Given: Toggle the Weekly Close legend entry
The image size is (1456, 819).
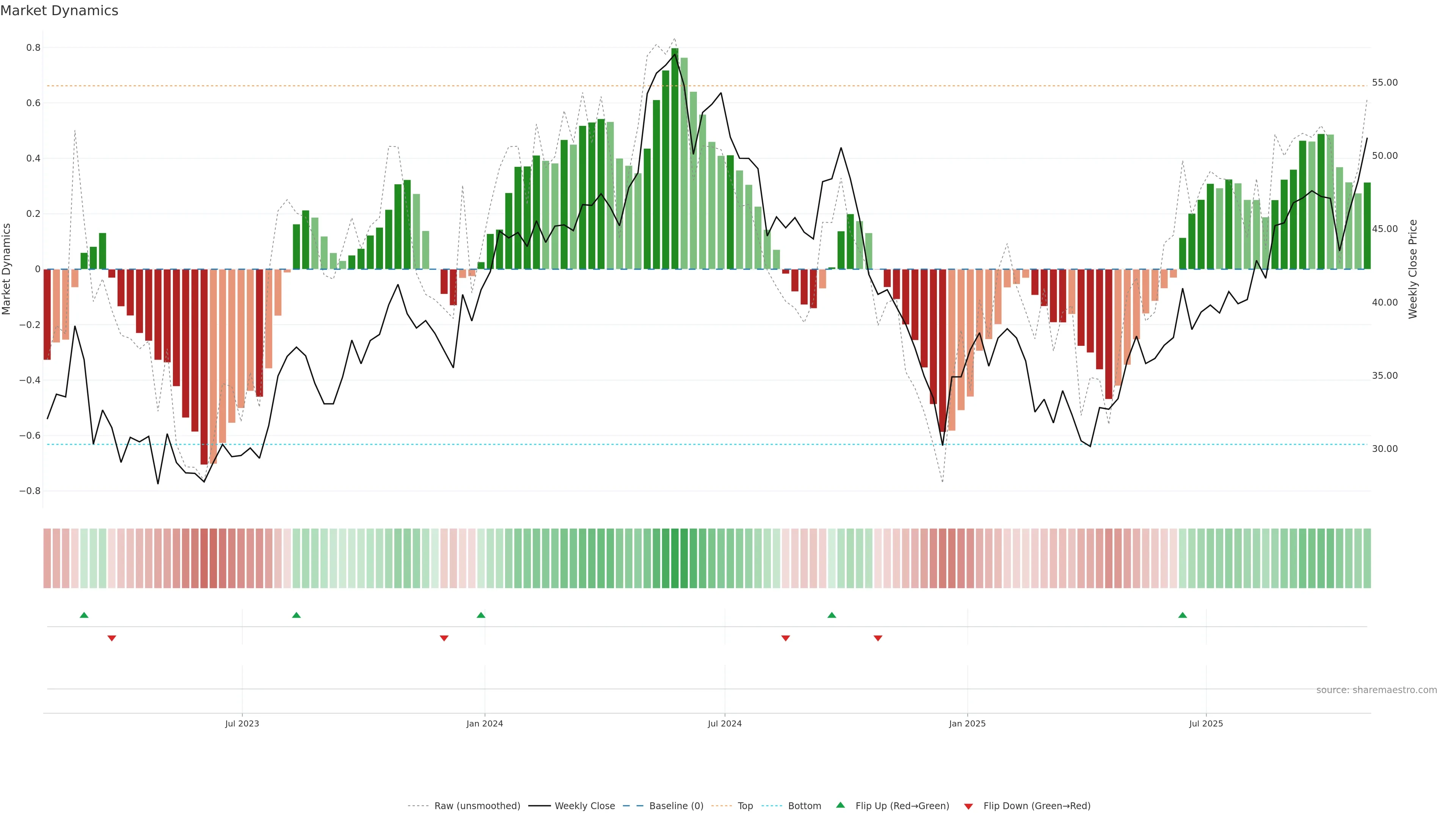Looking at the screenshot, I should coord(584,806).
